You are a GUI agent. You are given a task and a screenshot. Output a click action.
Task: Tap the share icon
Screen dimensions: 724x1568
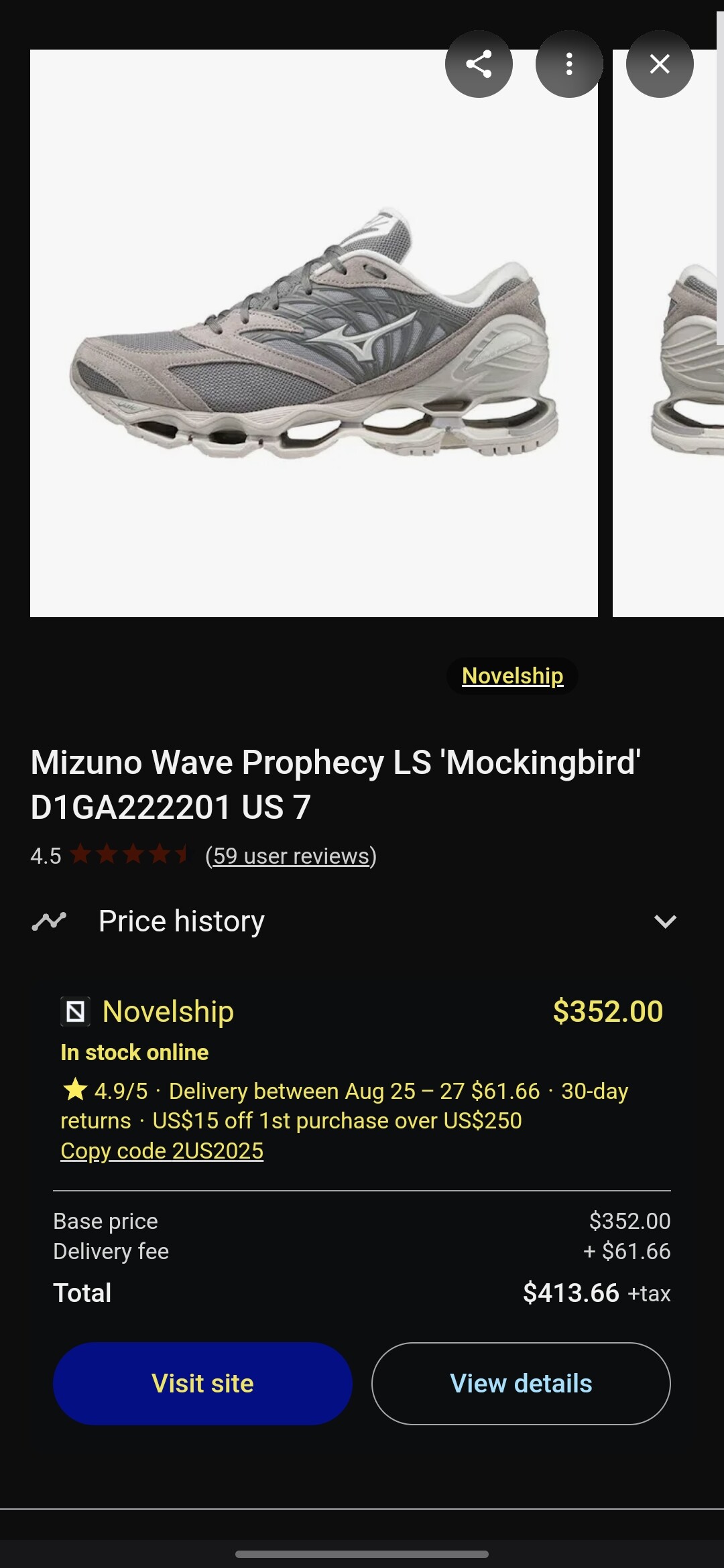click(479, 64)
